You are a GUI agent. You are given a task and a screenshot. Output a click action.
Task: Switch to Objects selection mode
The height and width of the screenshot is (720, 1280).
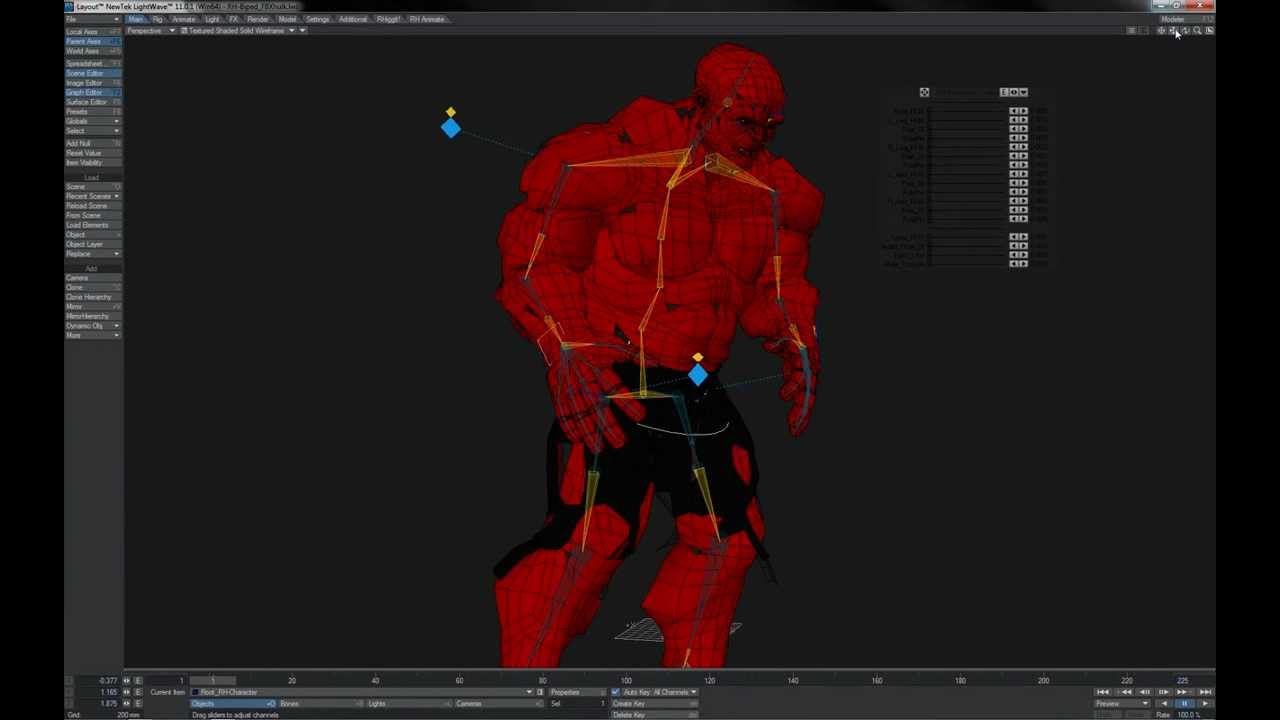(x=233, y=704)
